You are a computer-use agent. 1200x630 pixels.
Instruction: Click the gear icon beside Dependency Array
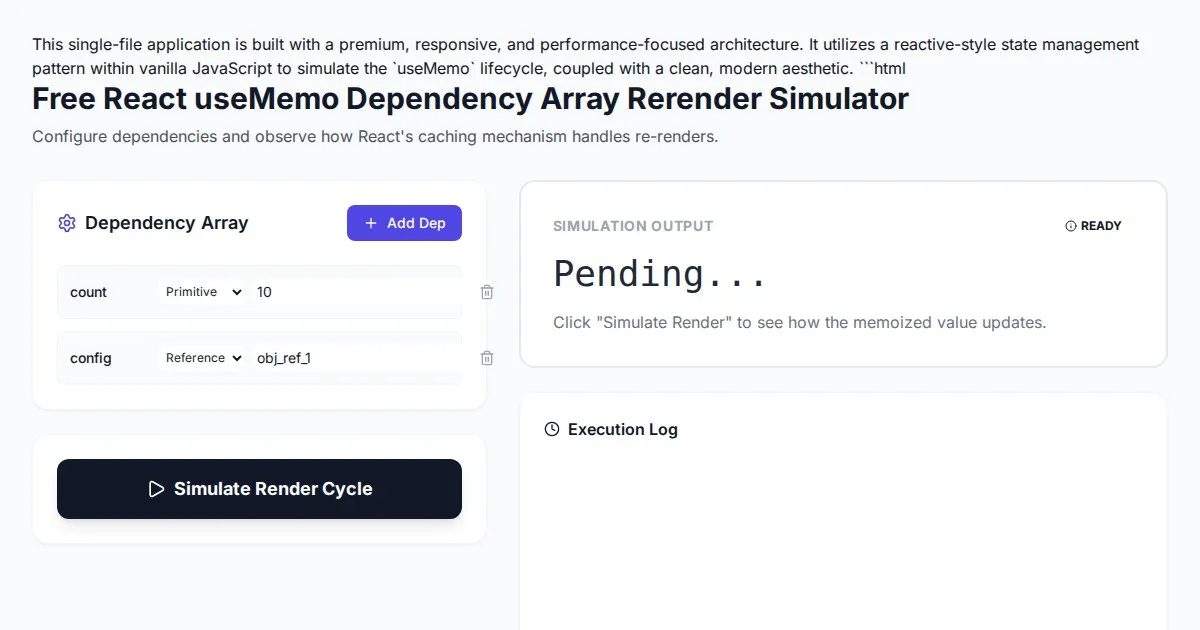coord(67,223)
